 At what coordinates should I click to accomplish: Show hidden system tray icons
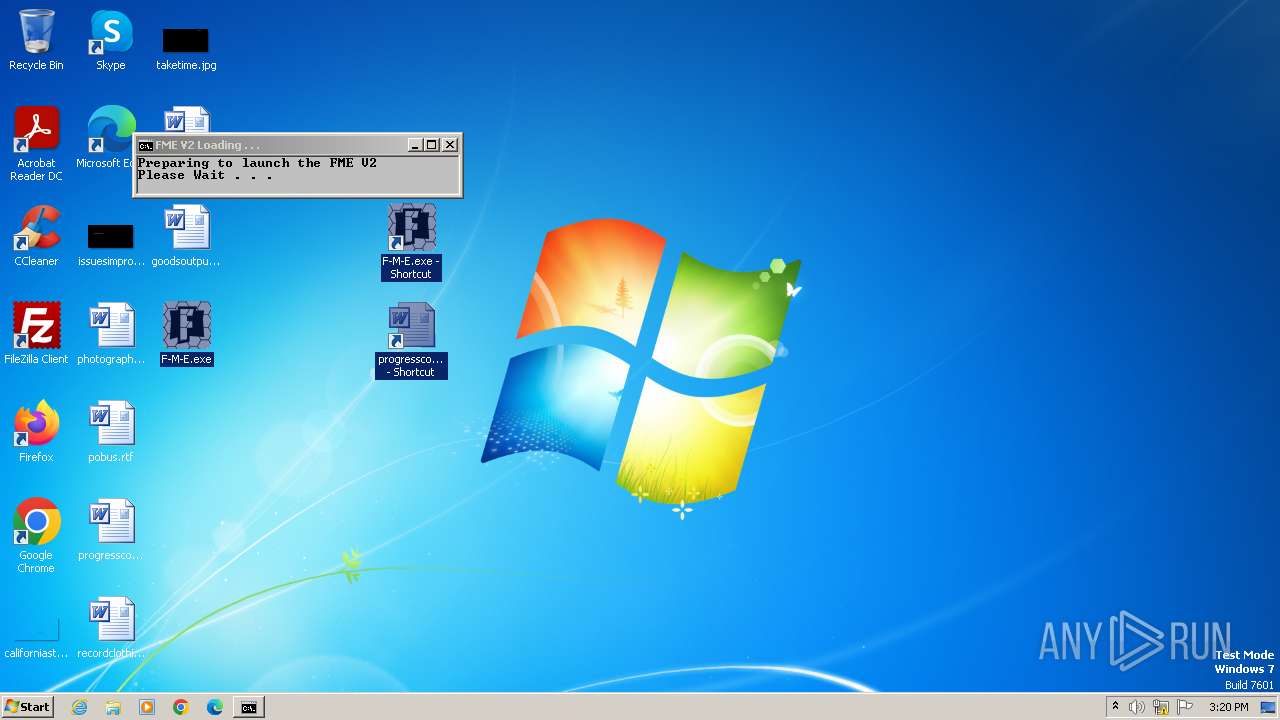click(x=1115, y=707)
